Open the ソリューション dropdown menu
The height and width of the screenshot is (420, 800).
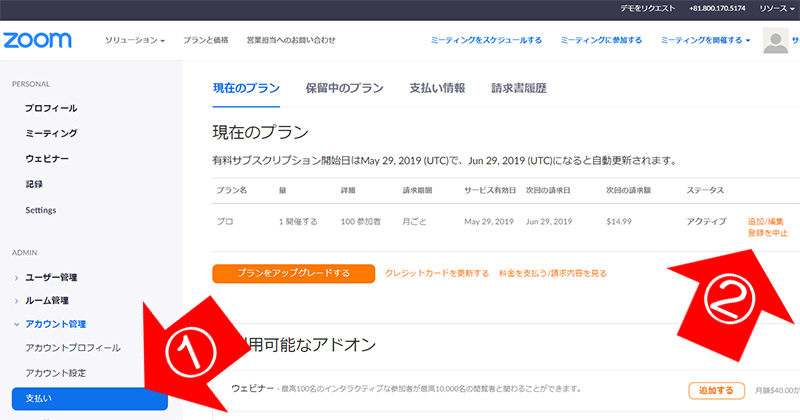point(135,41)
